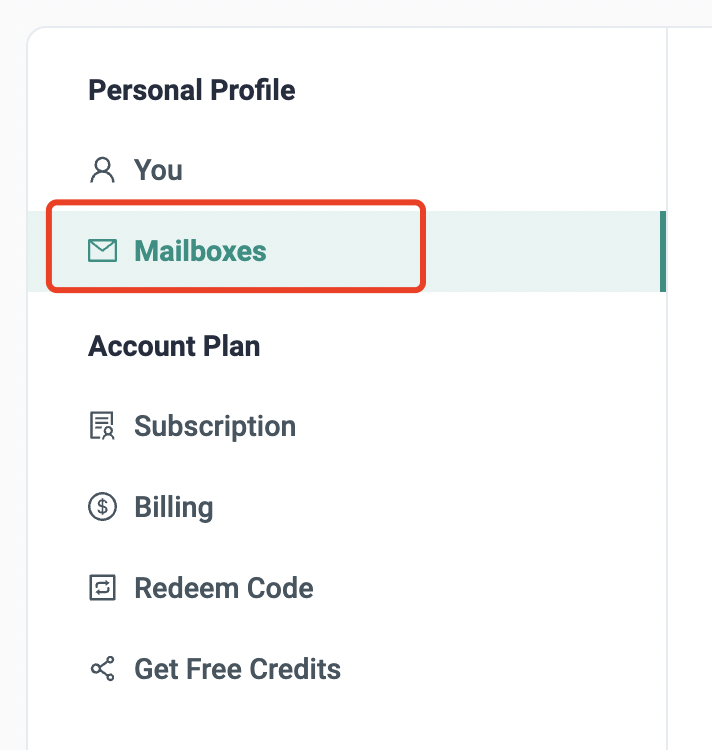Click the dollar coin Billing icon
Image resolution: width=712 pixels, height=750 pixels.
(x=102, y=507)
